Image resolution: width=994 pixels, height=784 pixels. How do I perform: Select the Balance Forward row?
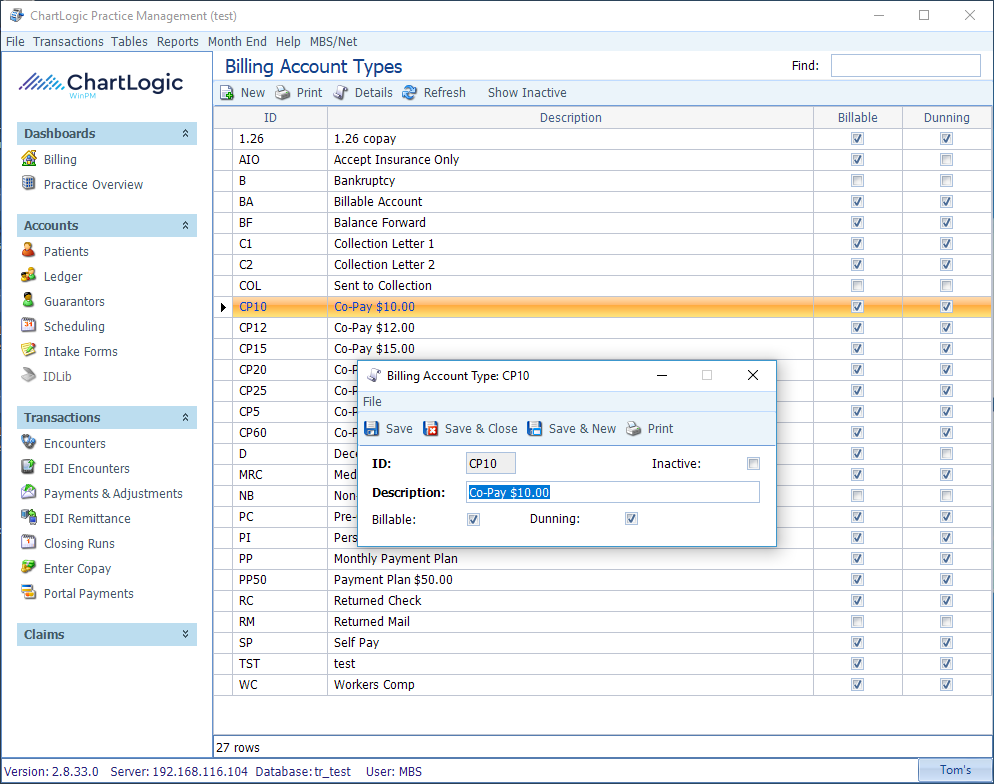pos(602,222)
